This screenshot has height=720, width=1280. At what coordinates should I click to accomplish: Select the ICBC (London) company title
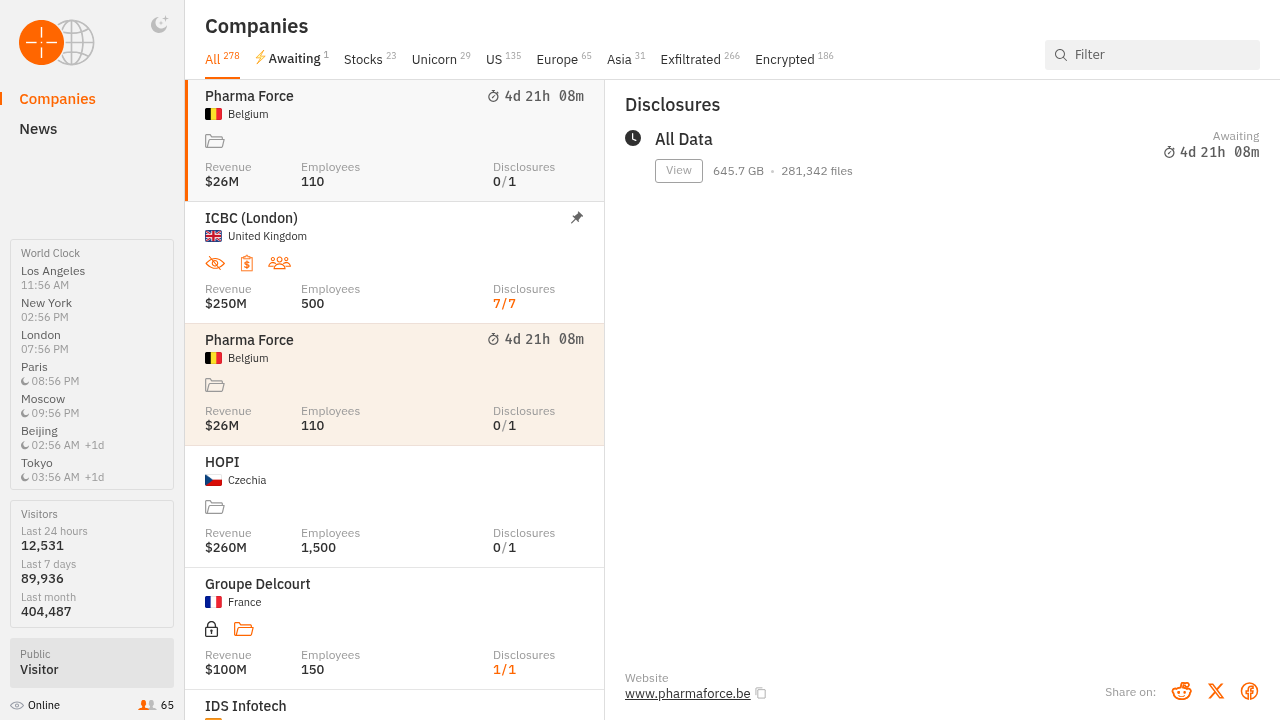251,218
